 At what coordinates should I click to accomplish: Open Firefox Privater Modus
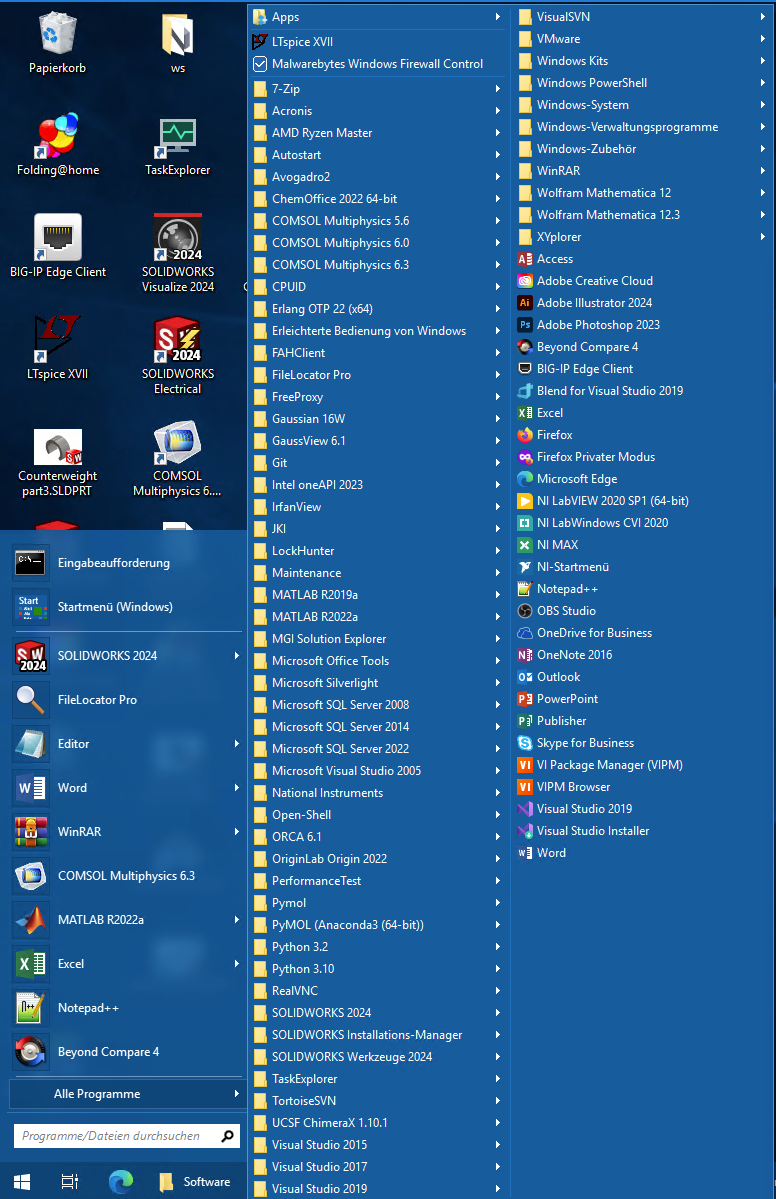tap(596, 457)
